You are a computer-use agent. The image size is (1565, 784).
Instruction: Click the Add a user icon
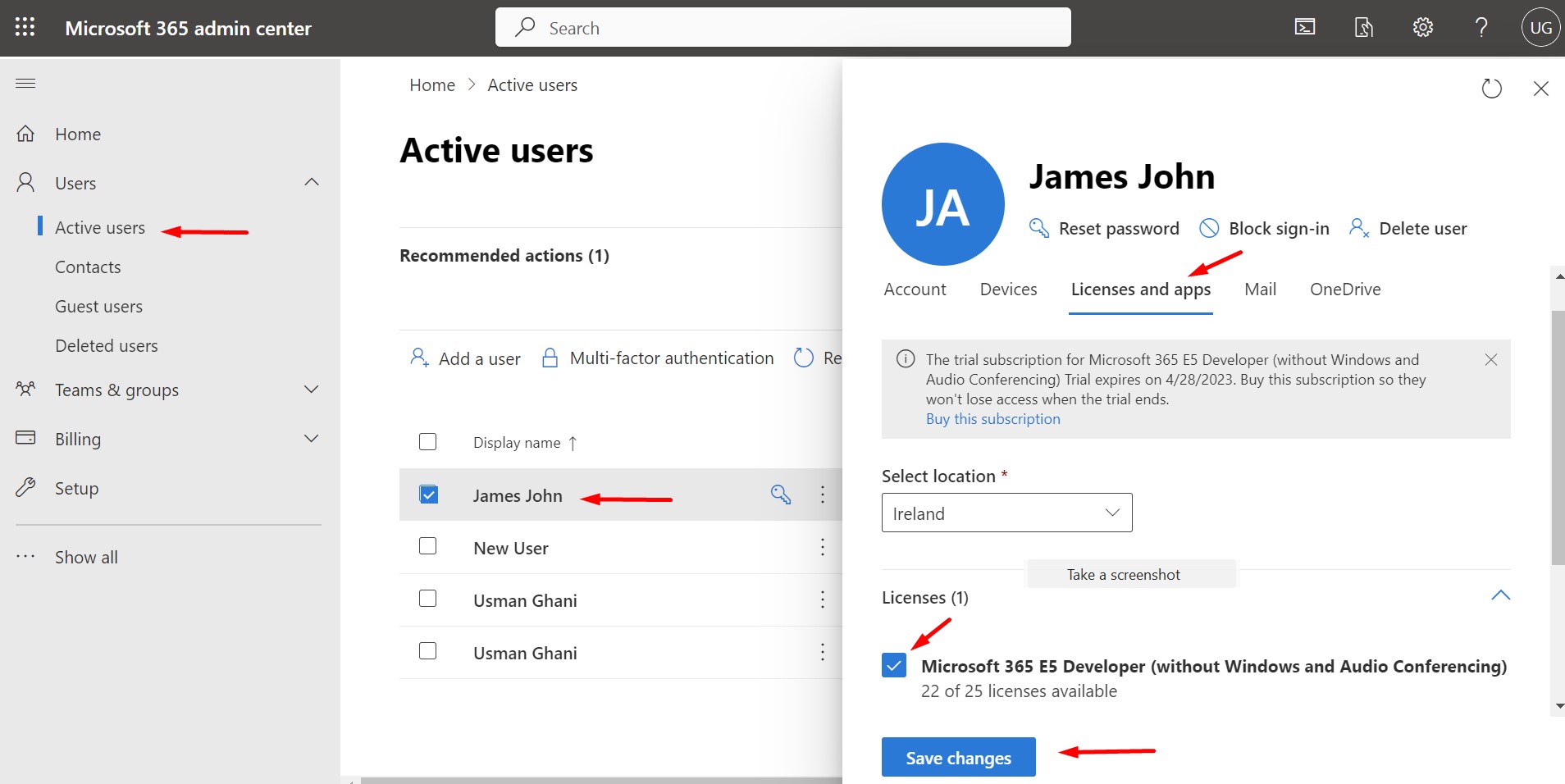pos(420,358)
